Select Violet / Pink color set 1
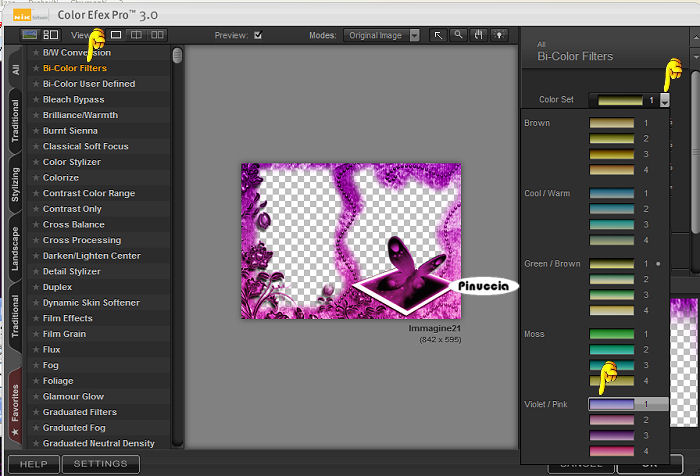The height and width of the screenshot is (476, 700). click(612, 405)
